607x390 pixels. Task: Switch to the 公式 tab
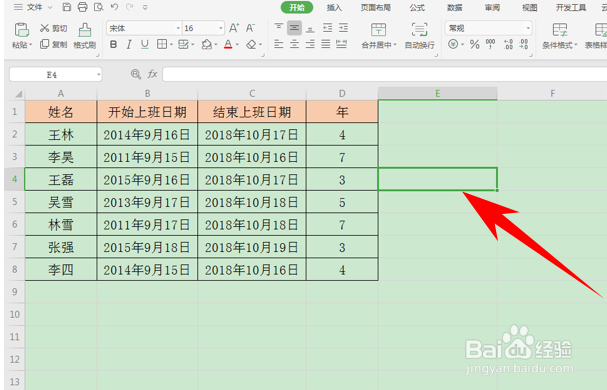pos(417,7)
